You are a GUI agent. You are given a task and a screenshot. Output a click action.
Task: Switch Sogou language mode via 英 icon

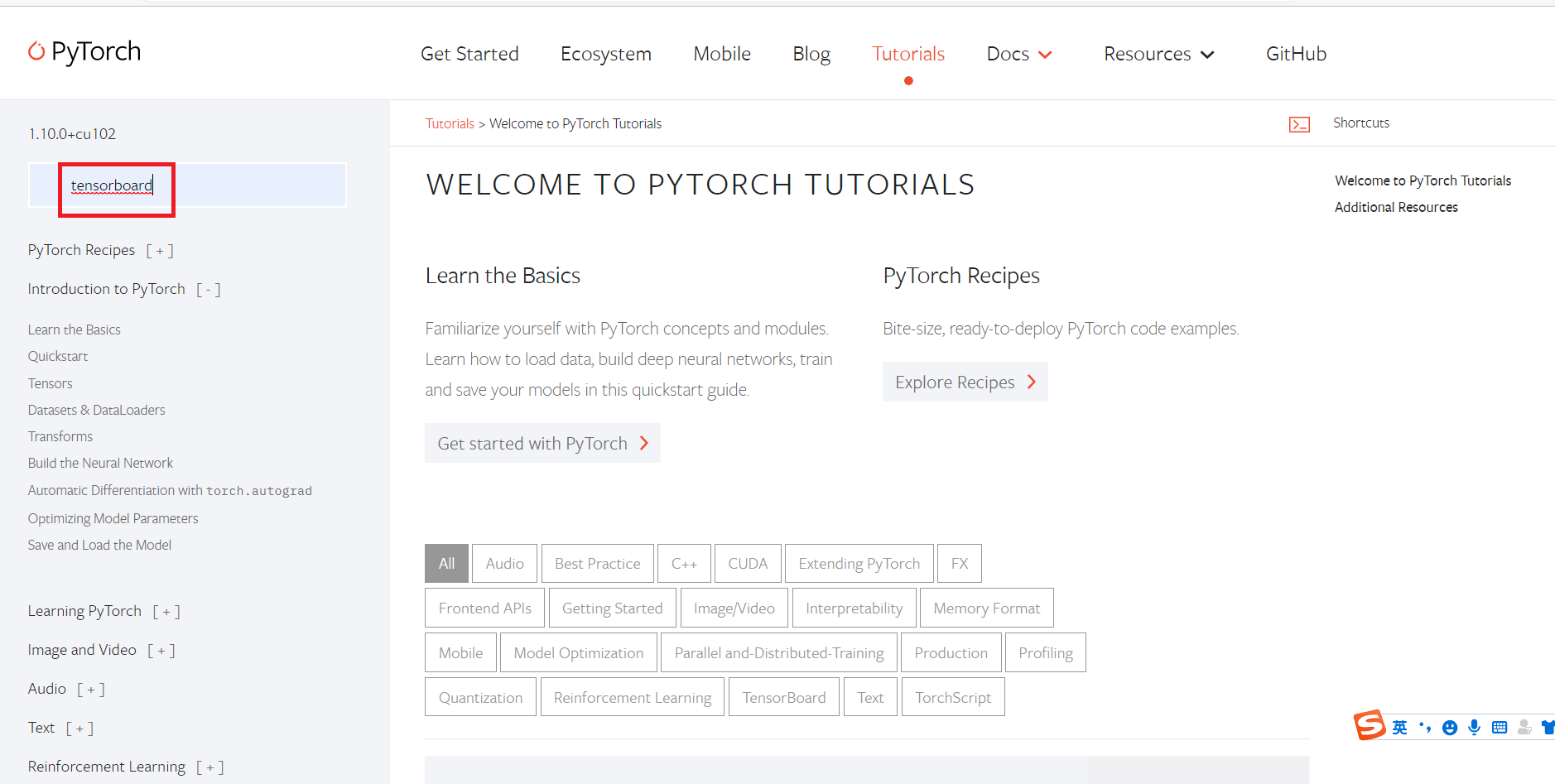pos(1399,728)
